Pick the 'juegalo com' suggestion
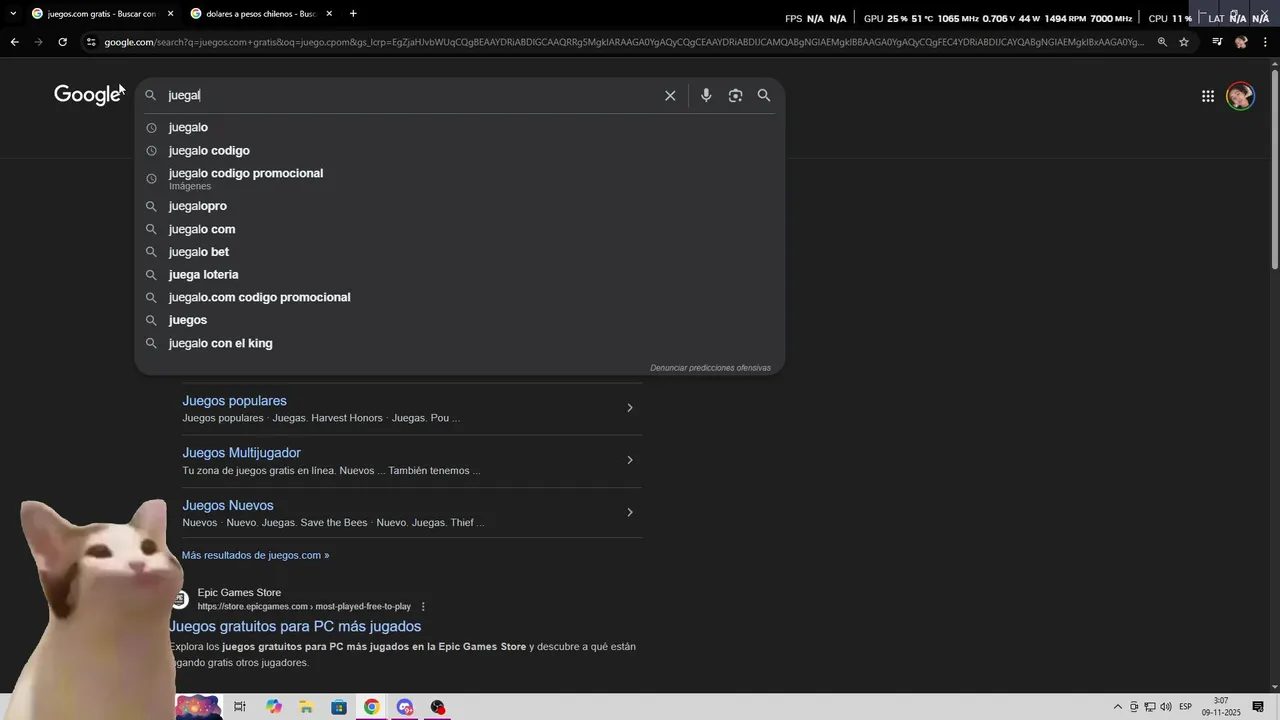 click(202, 229)
